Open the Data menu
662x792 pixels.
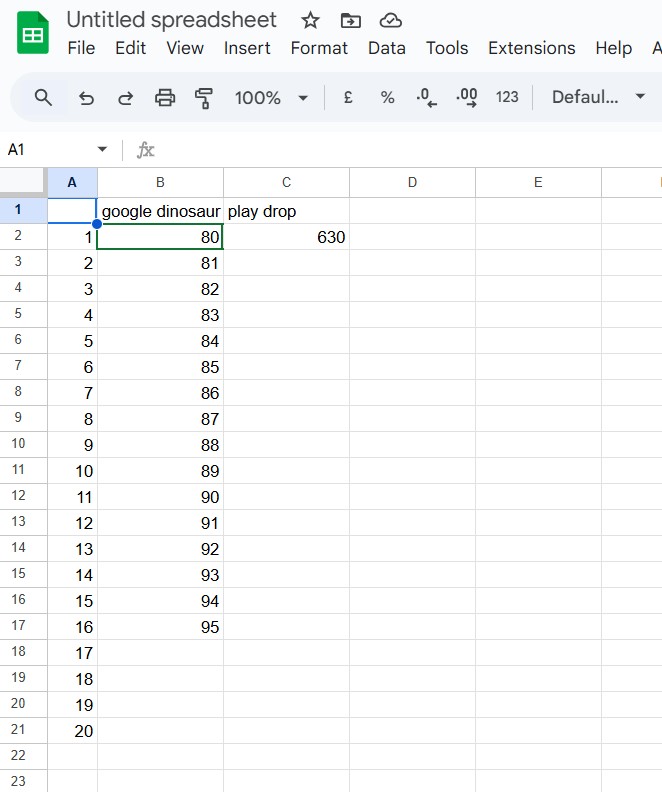click(387, 48)
